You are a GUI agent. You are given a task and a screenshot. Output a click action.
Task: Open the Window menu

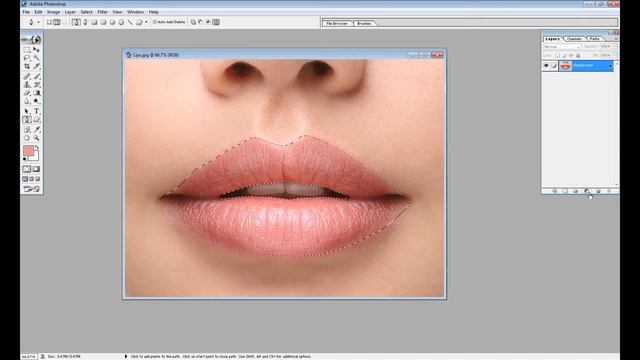coord(136,12)
